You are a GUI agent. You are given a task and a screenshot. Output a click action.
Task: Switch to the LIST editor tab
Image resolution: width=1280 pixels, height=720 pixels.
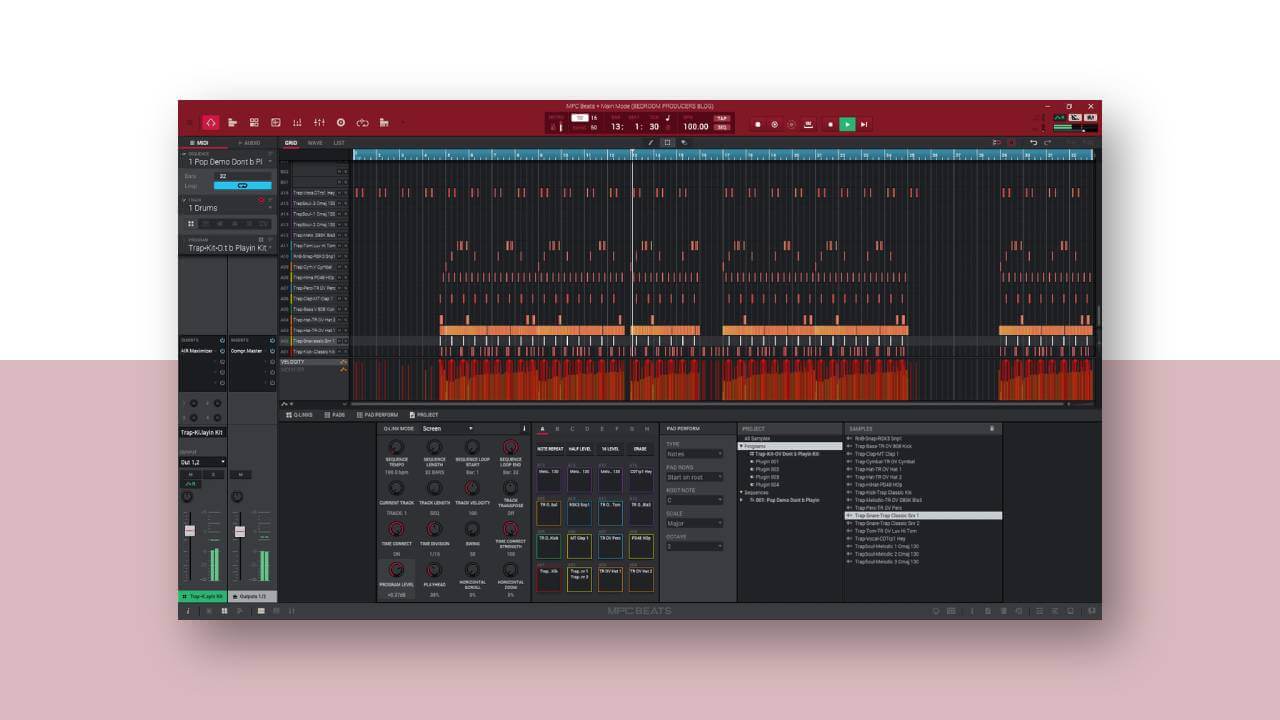click(339, 143)
